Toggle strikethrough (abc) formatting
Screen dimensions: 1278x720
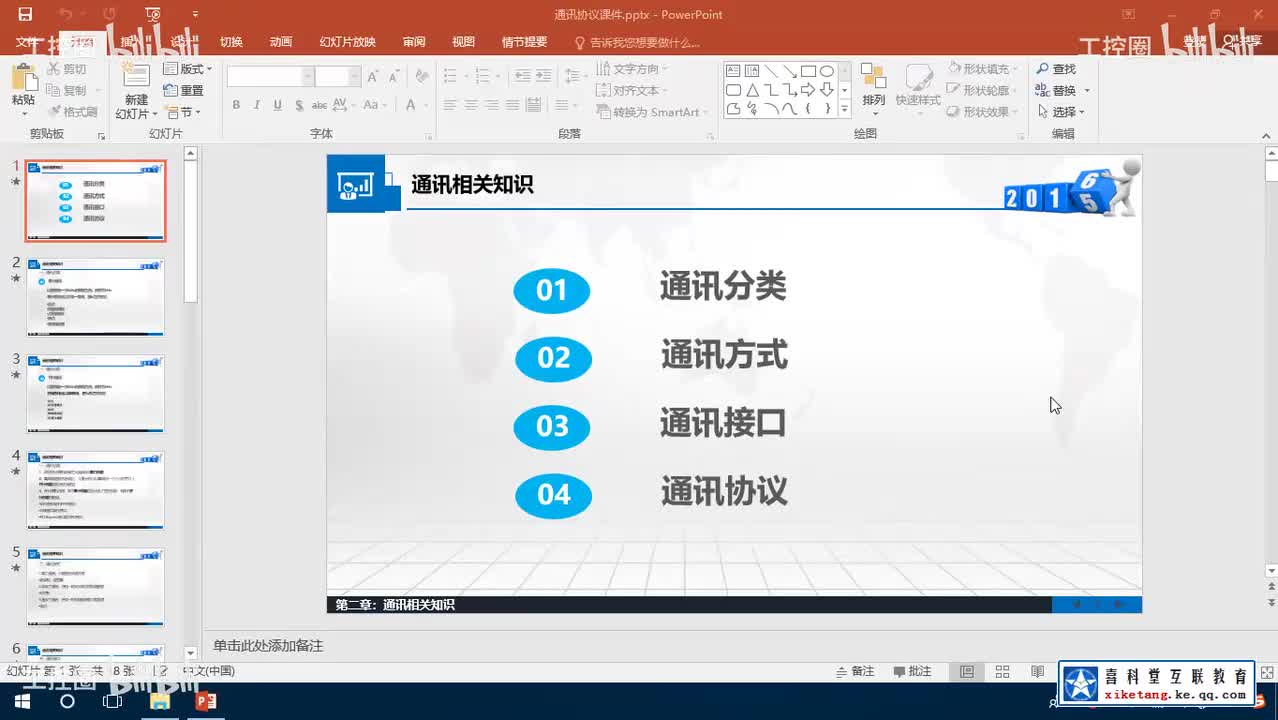[x=319, y=105]
